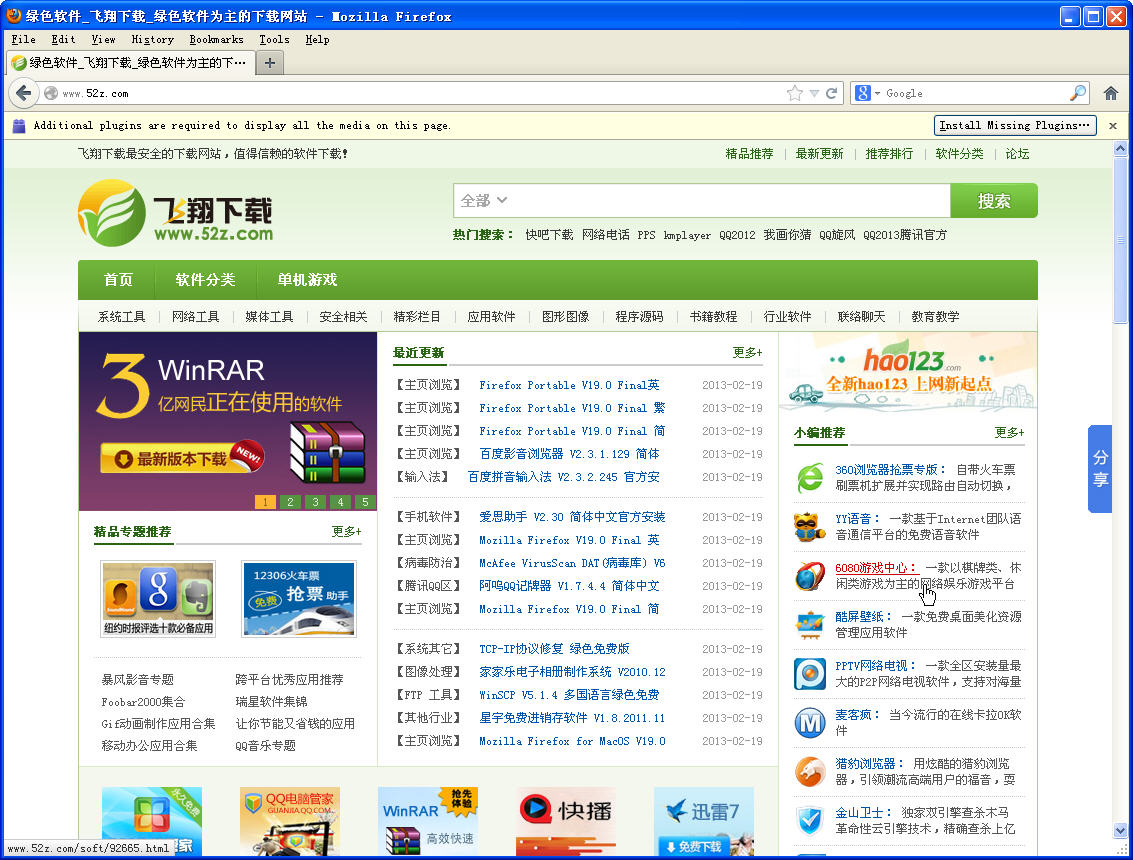Screen dimensions: 1133x860
Task: Switch to banner slide number 5
Action: point(365,502)
